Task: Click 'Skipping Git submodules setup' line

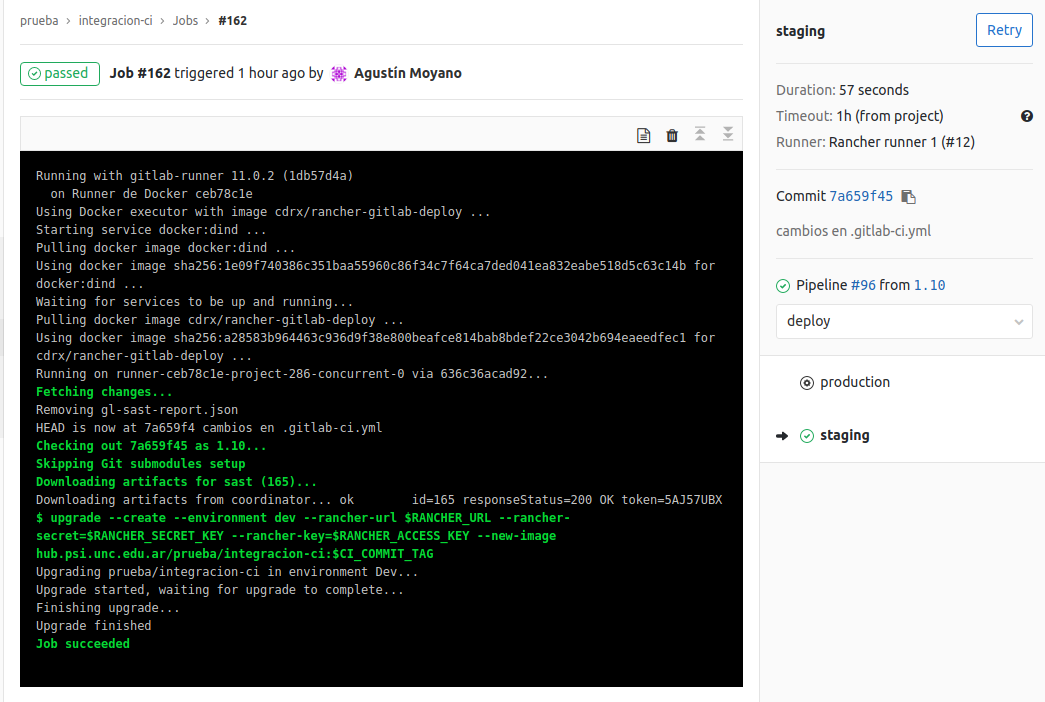Action: (x=141, y=464)
